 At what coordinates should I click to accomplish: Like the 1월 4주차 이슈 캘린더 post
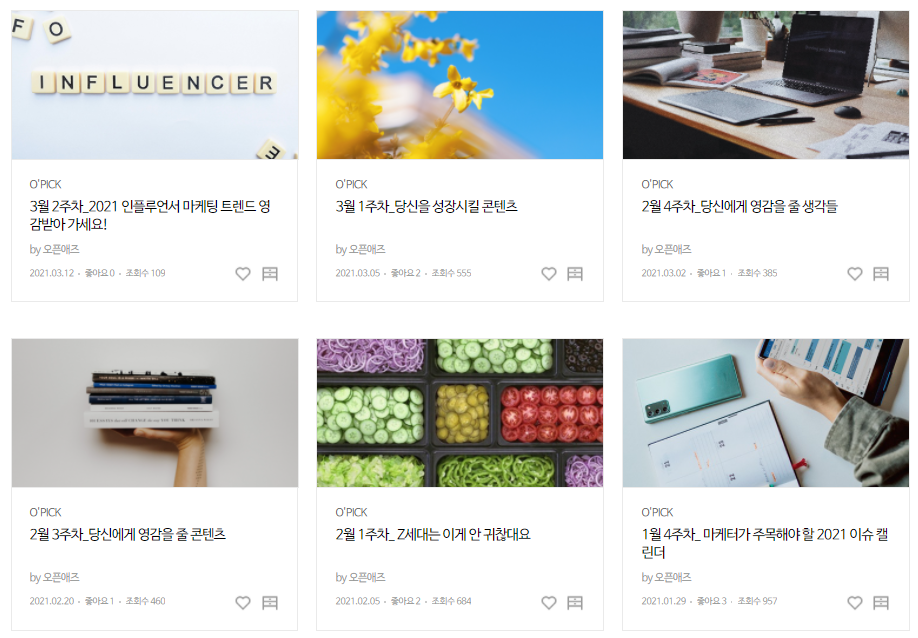[x=855, y=602]
